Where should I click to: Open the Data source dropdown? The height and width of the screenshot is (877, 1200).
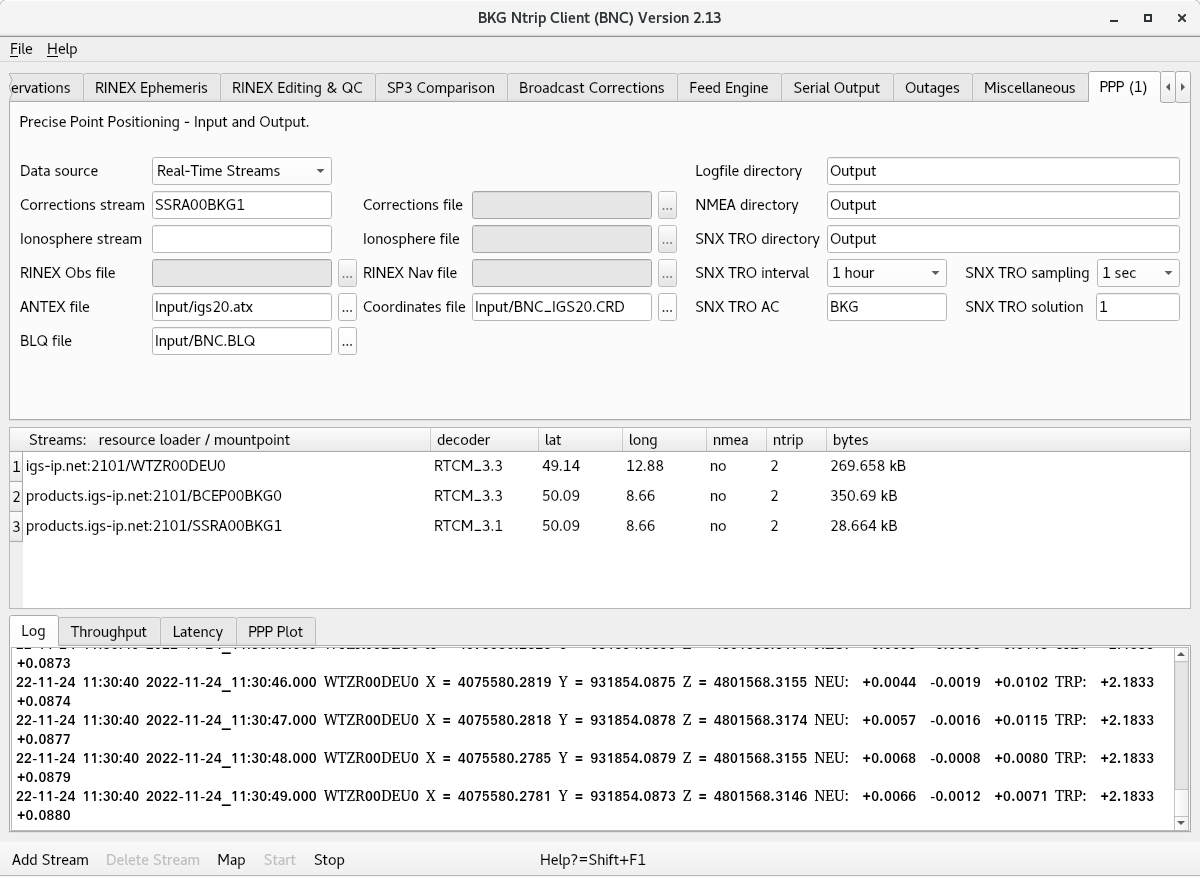coord(241,171)
